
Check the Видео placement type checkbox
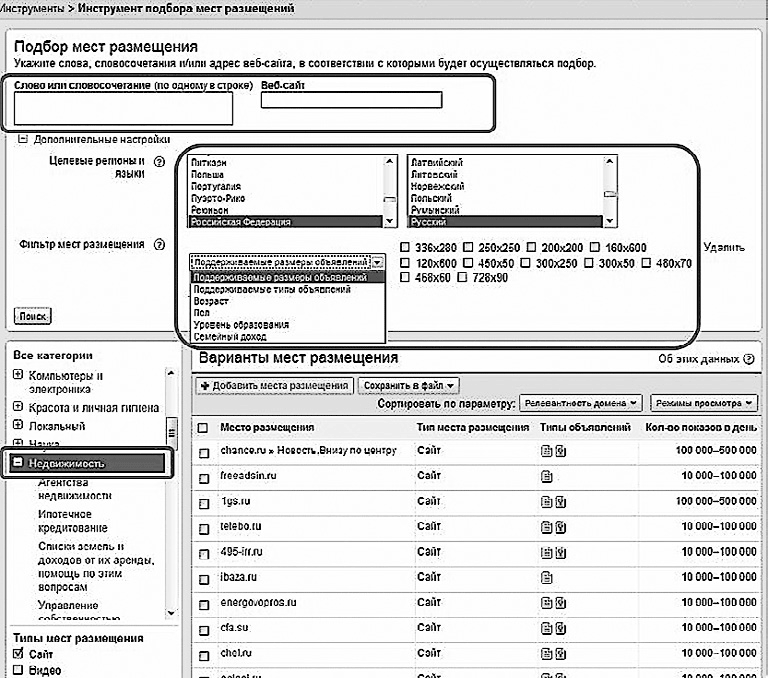pos(18,670)
